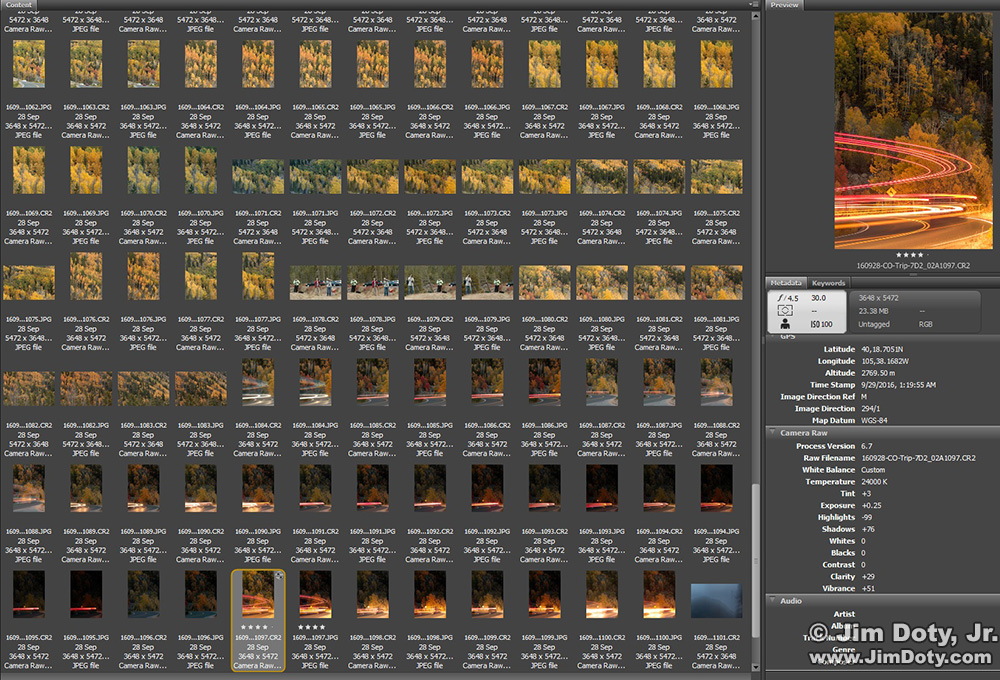Select thumbnail 1609...1100.JPG
The image size is (1000, 680).
pos(659,595)
